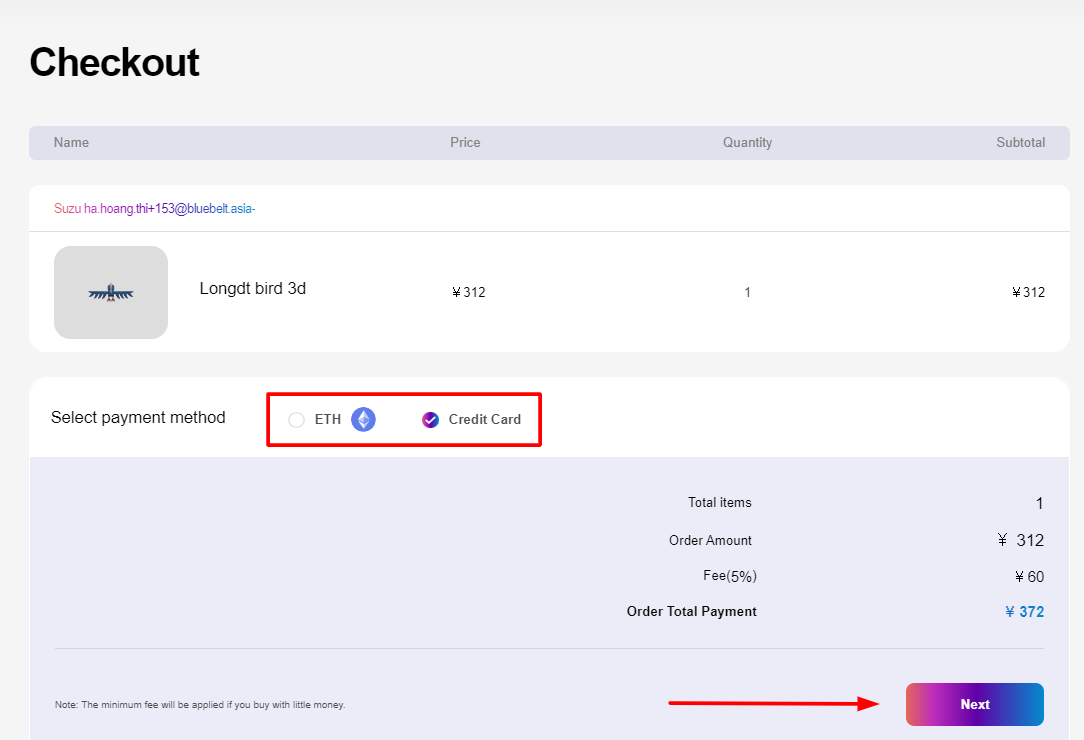Image resolution: width=1084 pixels, height=740 pixels.
Task: Click the Longdt bird 3d product thumbnail
Action: 111,292
